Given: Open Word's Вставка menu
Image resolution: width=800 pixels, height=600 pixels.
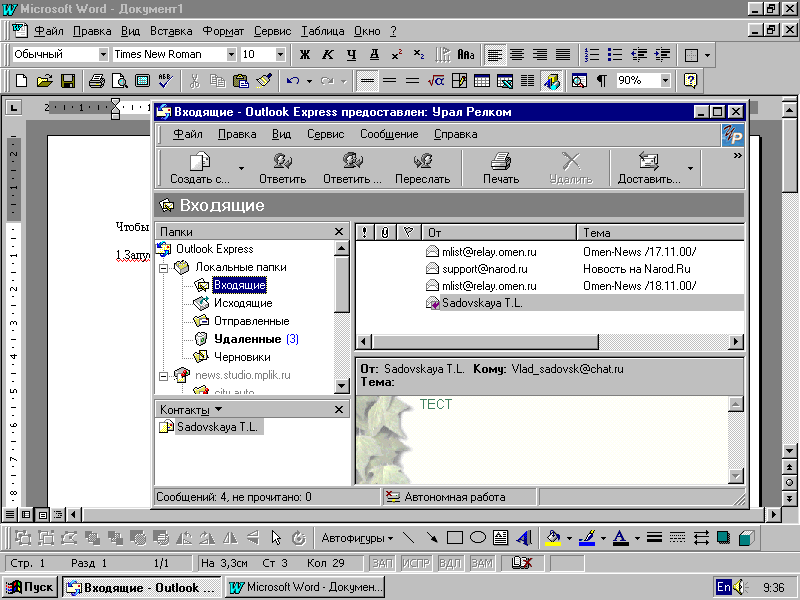Looking at the screenshot, I should pyautogui.click(x=171, y=31).
